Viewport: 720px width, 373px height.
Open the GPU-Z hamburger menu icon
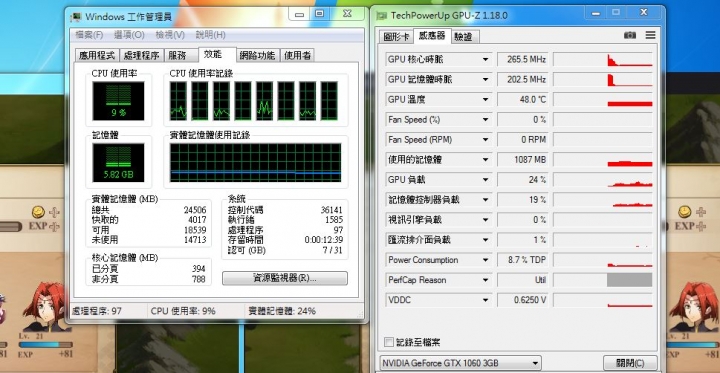[x=650, y=35]
